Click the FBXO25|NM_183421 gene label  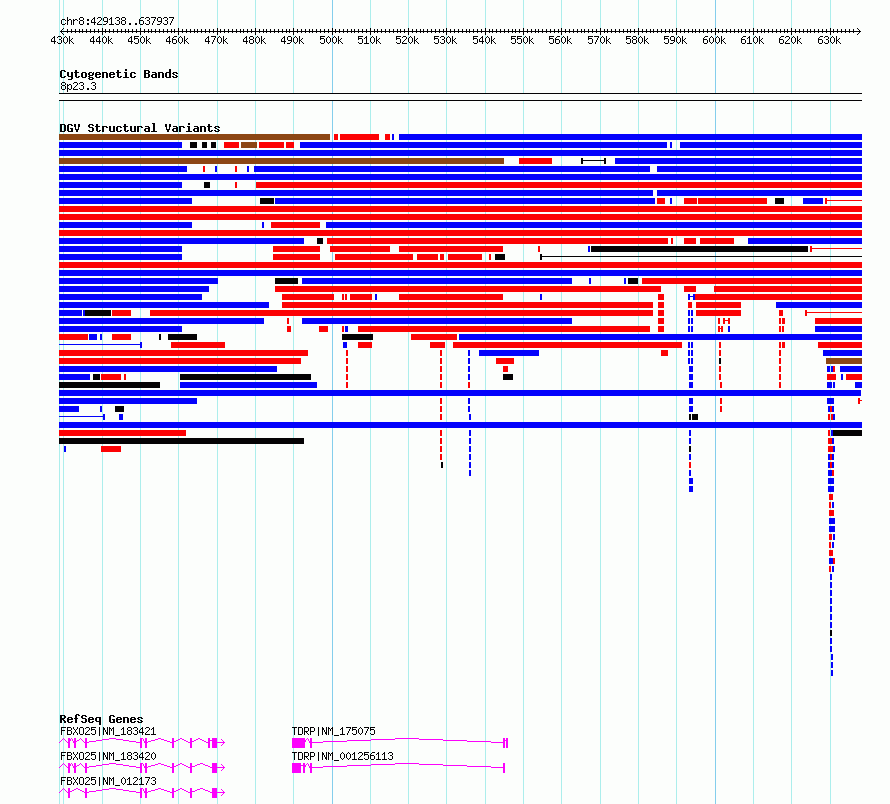coord(108,731)
